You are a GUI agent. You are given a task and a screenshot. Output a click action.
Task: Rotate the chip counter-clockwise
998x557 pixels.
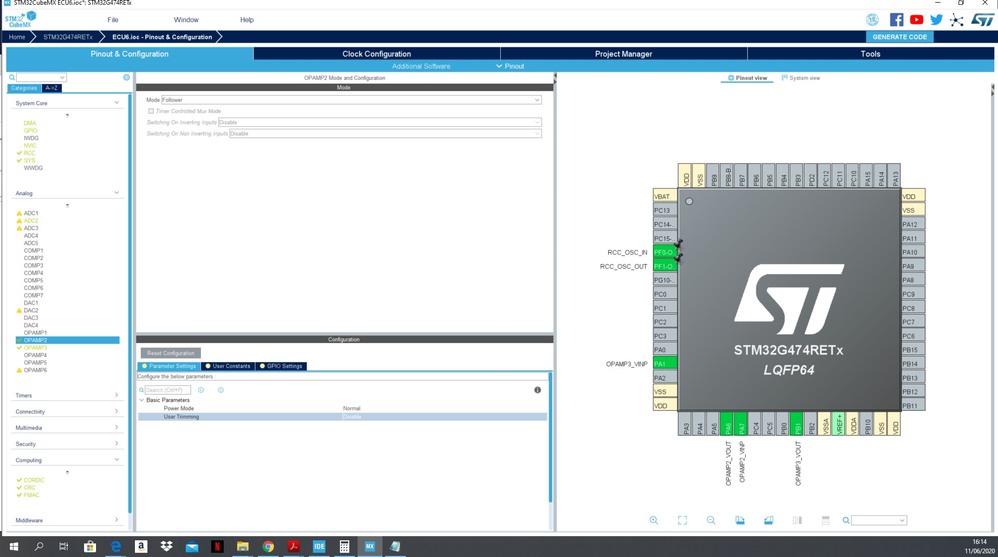768,520
